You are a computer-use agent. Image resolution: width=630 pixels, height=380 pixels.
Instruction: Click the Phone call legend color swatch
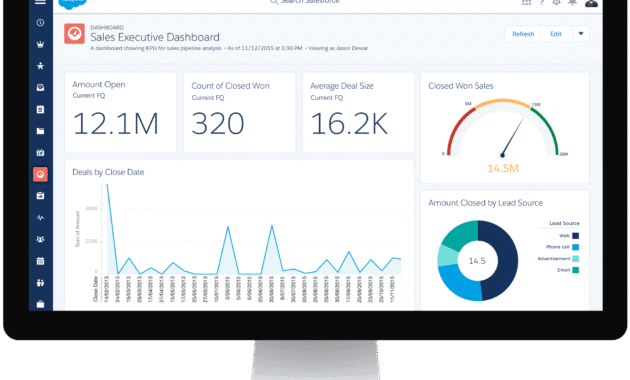point(575,247)
